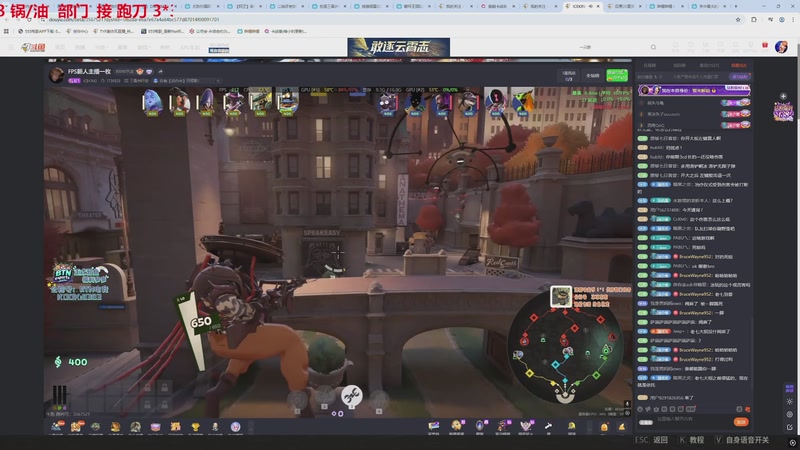Open the browser extensions puzzle icon

pos(754,19)
